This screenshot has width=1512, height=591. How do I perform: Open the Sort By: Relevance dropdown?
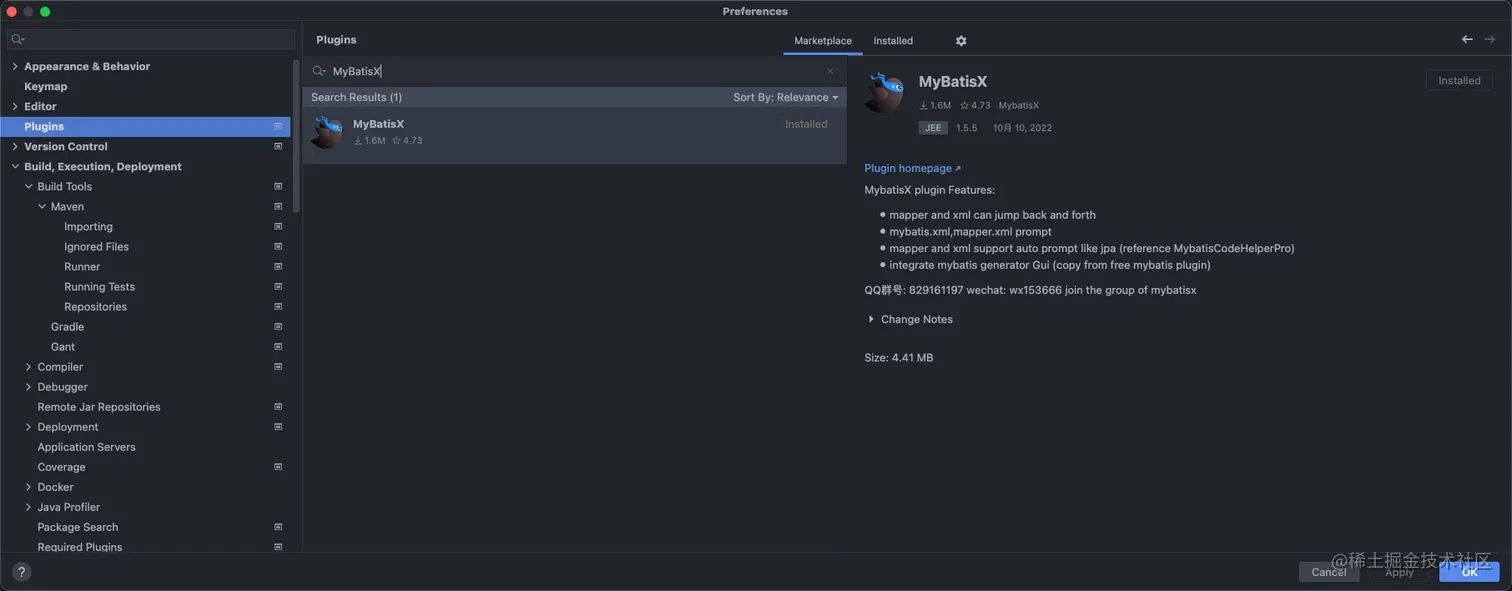pyautogui.click(x=785, y=97)
